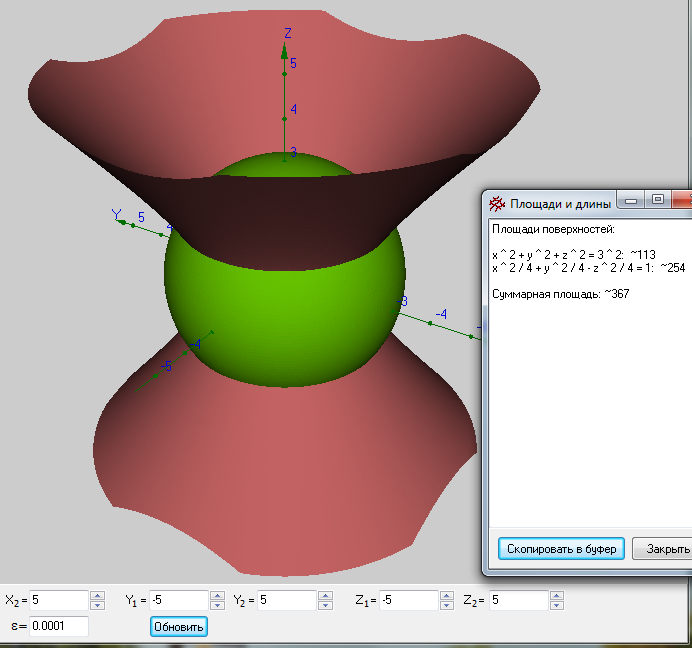
Task: Click inside the Y1 value field
Action: click(x=178, y=600)
